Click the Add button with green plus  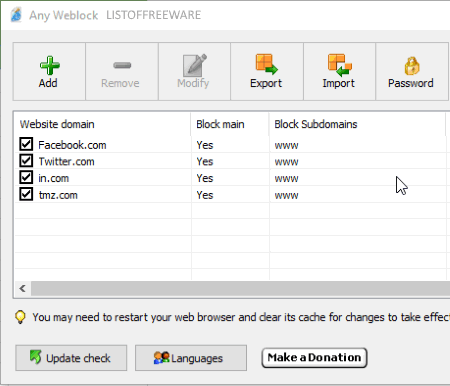tap(49, 71)
